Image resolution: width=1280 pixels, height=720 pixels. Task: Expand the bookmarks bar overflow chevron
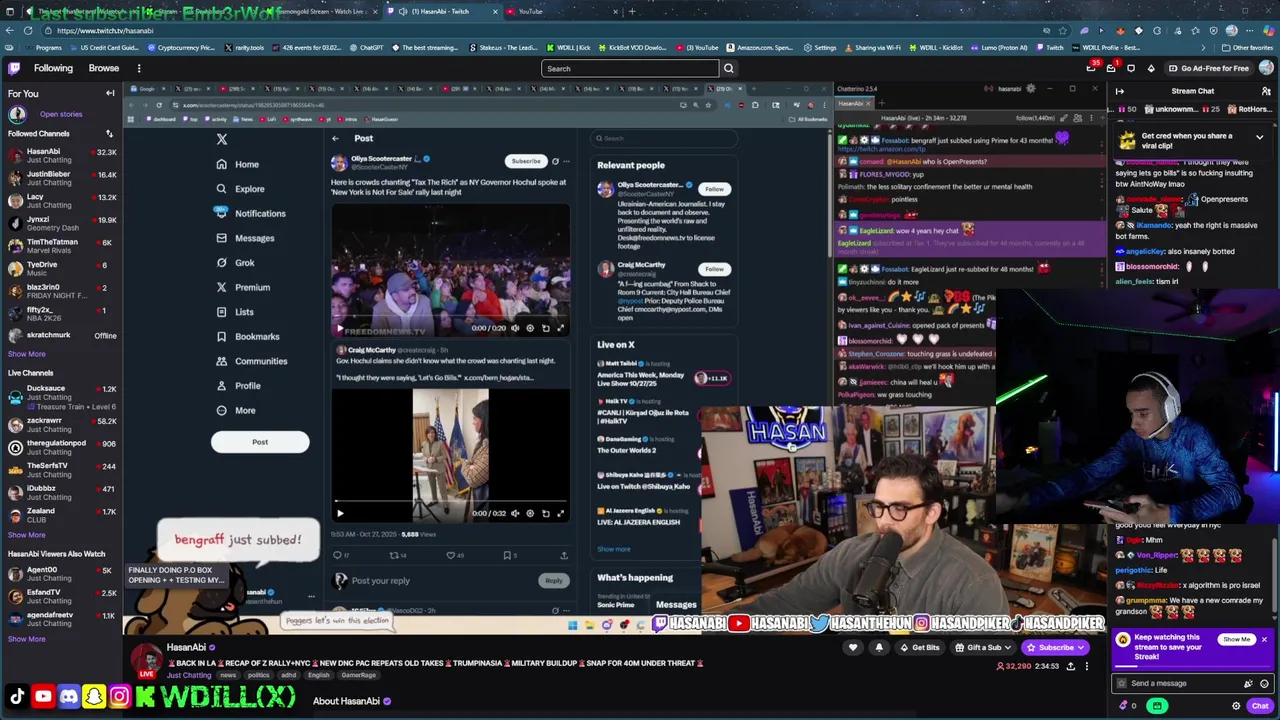[1203, 47]
